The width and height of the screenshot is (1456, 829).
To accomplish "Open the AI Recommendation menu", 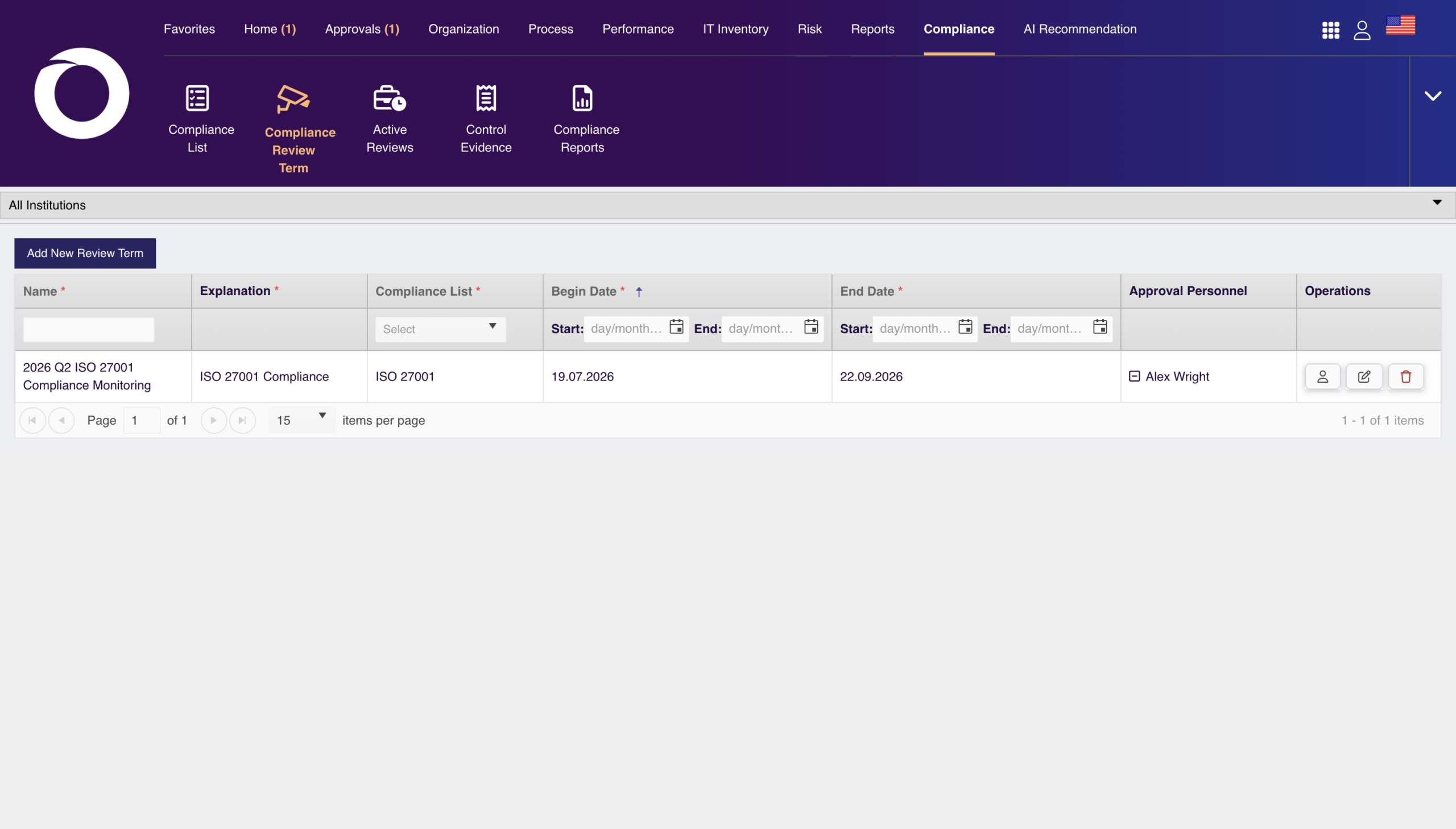I will [1079, 29].
